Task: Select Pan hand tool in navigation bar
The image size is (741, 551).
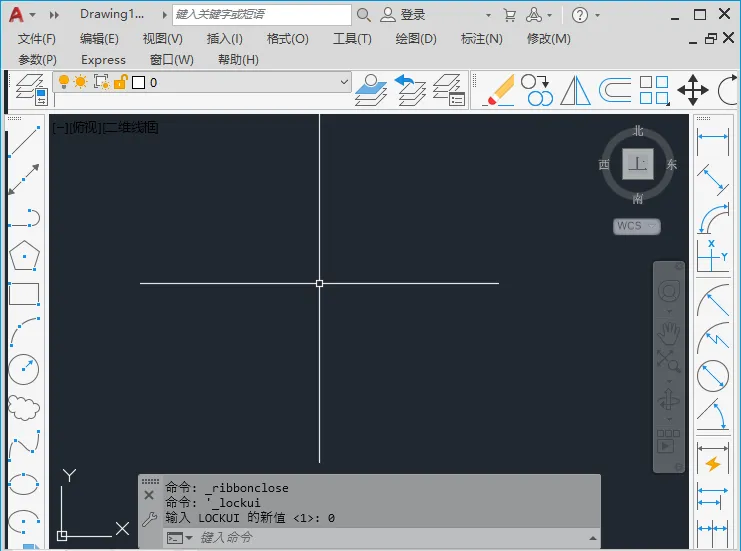Action: 669,334
